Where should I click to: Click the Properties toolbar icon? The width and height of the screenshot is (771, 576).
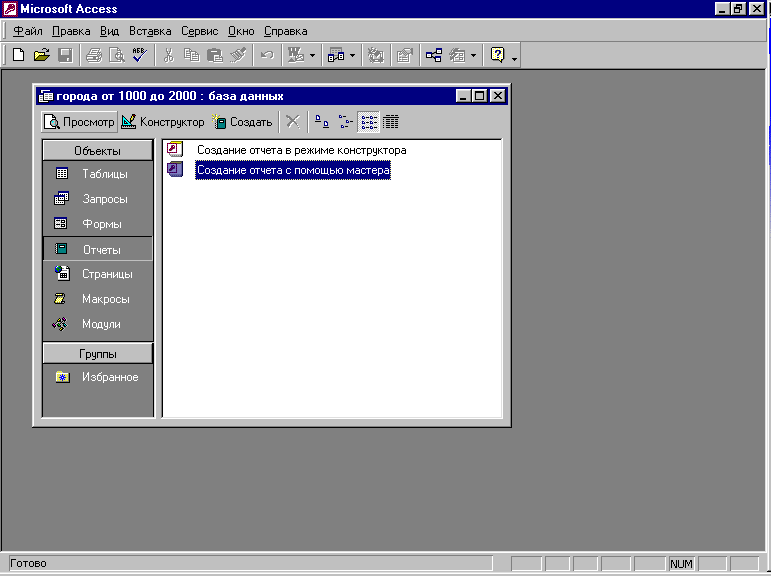pos(404,55)
